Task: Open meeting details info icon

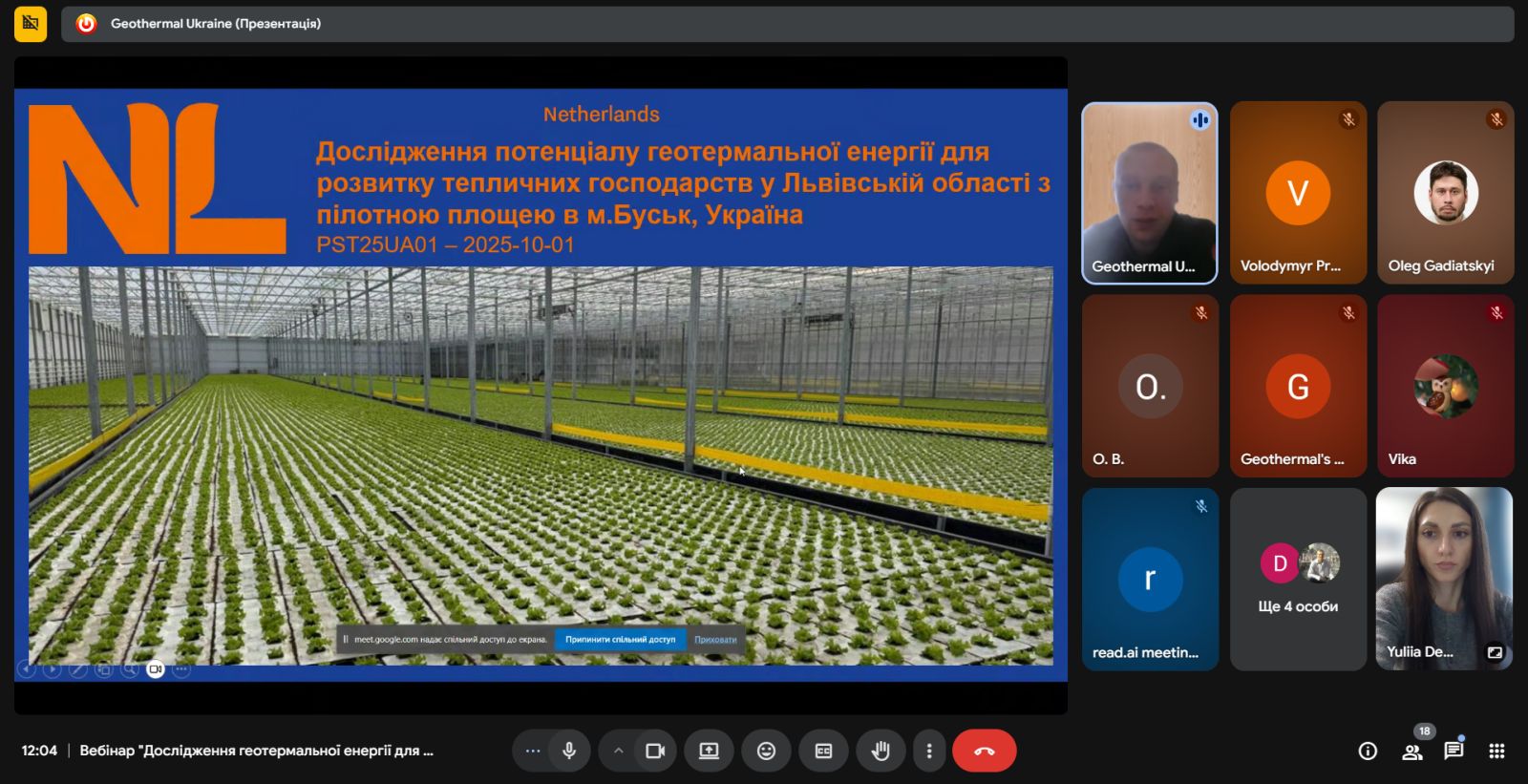Action: (1368, 752)
